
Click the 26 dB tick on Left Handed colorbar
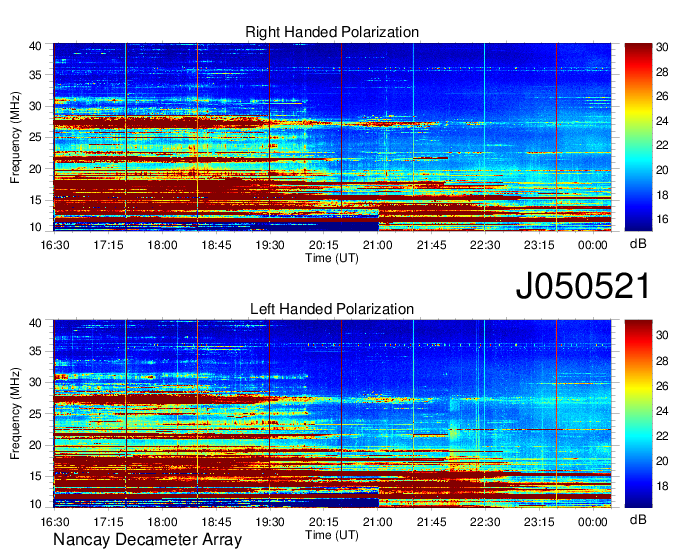pos(662,386)
